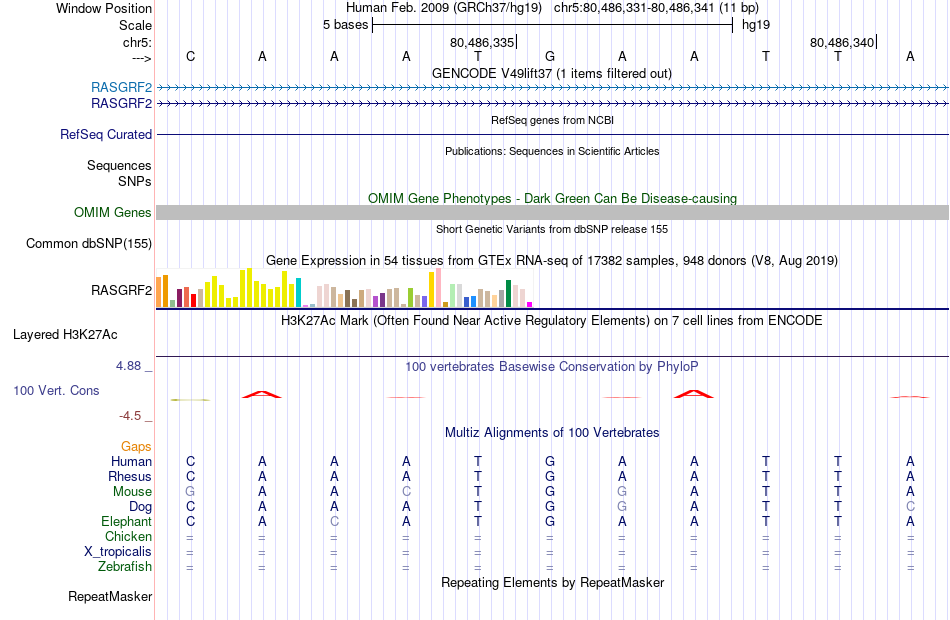Click the olive PhyloP mark under base C

click(x=190, y=400)
